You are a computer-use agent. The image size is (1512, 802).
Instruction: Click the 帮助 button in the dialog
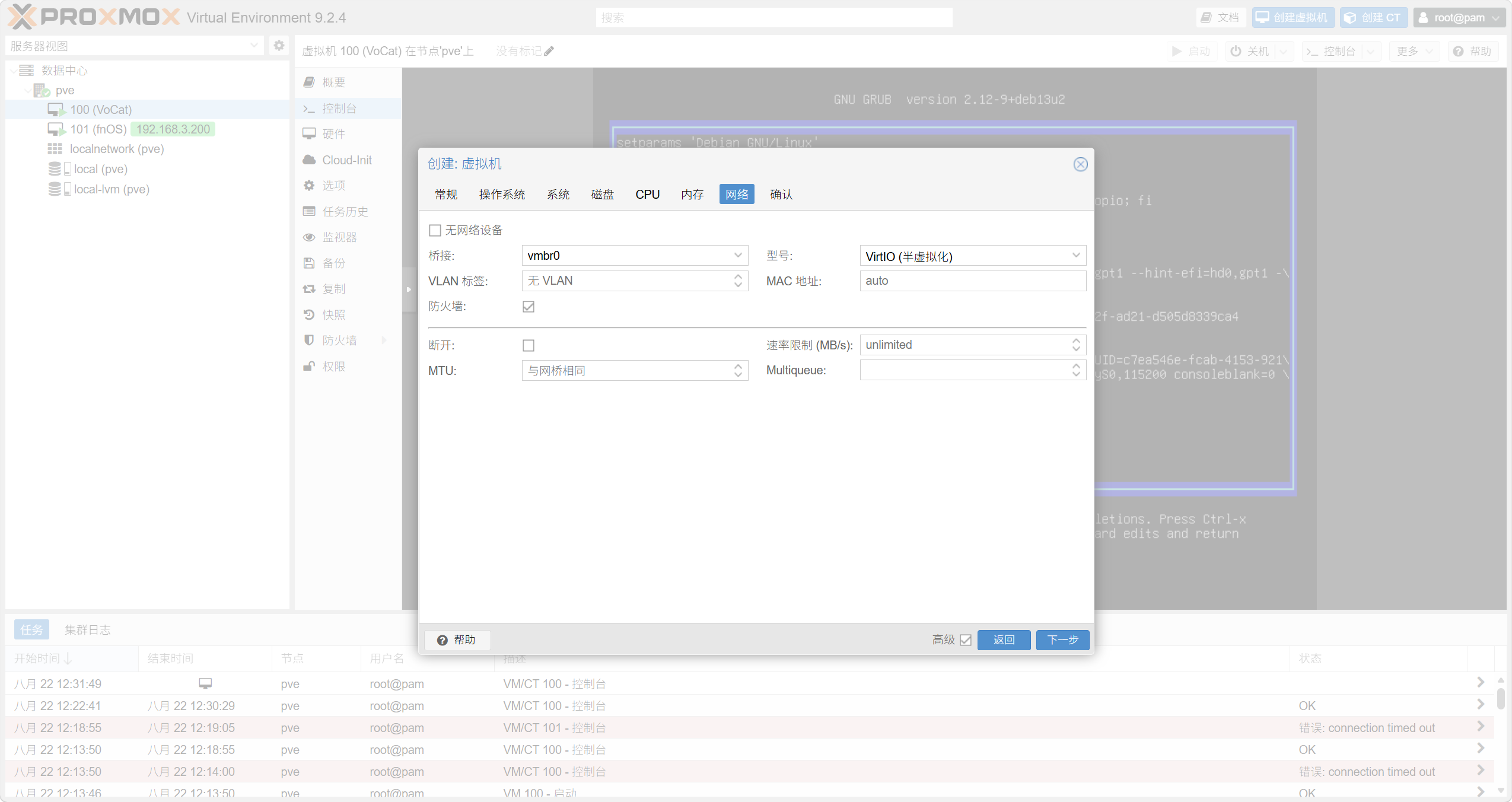click(457, 640)
